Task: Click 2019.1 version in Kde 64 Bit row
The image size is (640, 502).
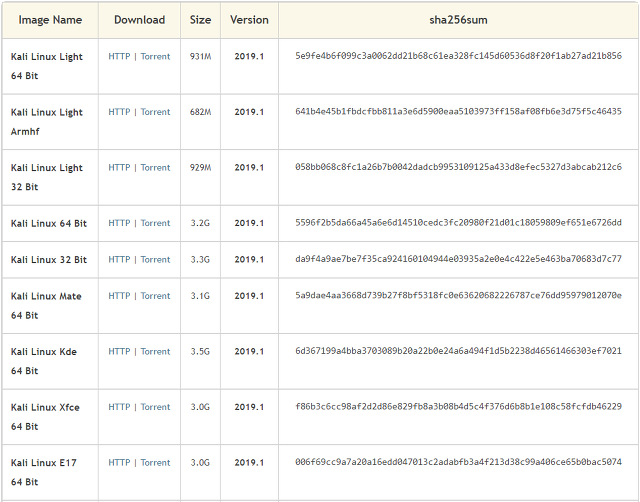Action: click(249, 351)
